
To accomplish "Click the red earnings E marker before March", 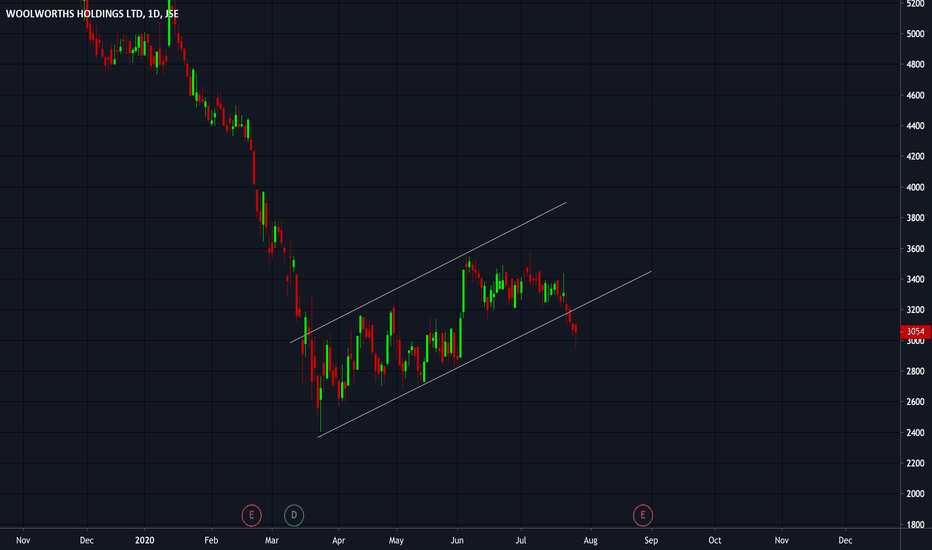I will coord(251,515).
